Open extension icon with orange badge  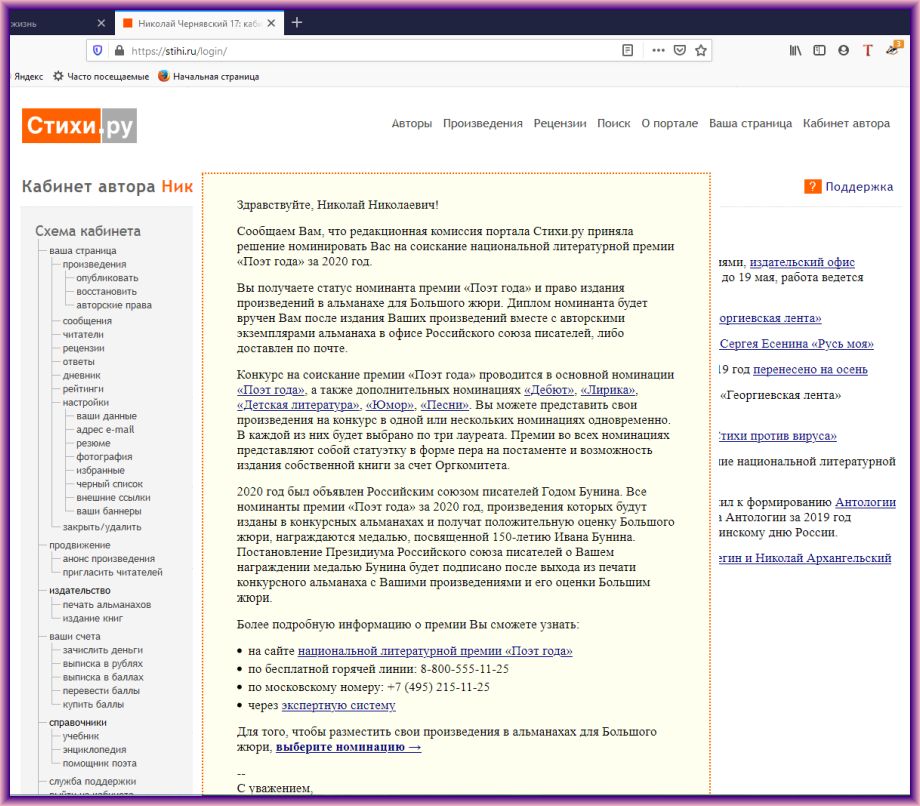[894, 49]
